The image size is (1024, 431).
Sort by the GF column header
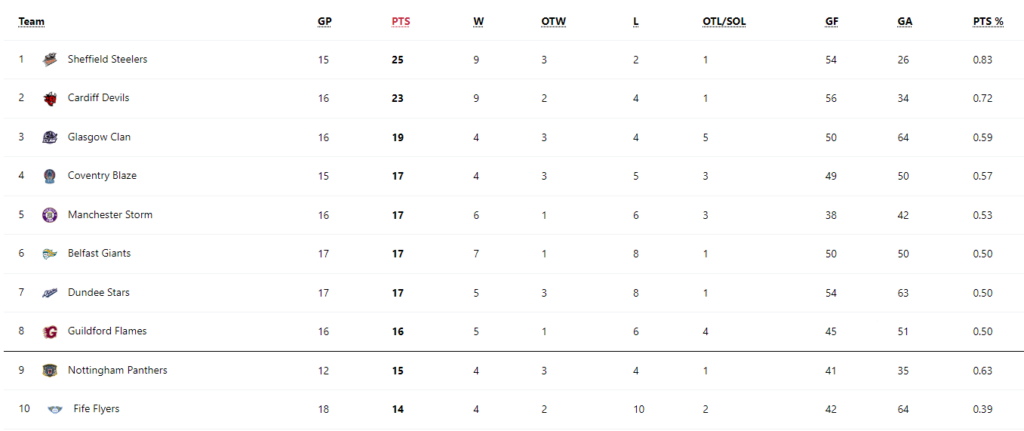click(x=832, y=22)
